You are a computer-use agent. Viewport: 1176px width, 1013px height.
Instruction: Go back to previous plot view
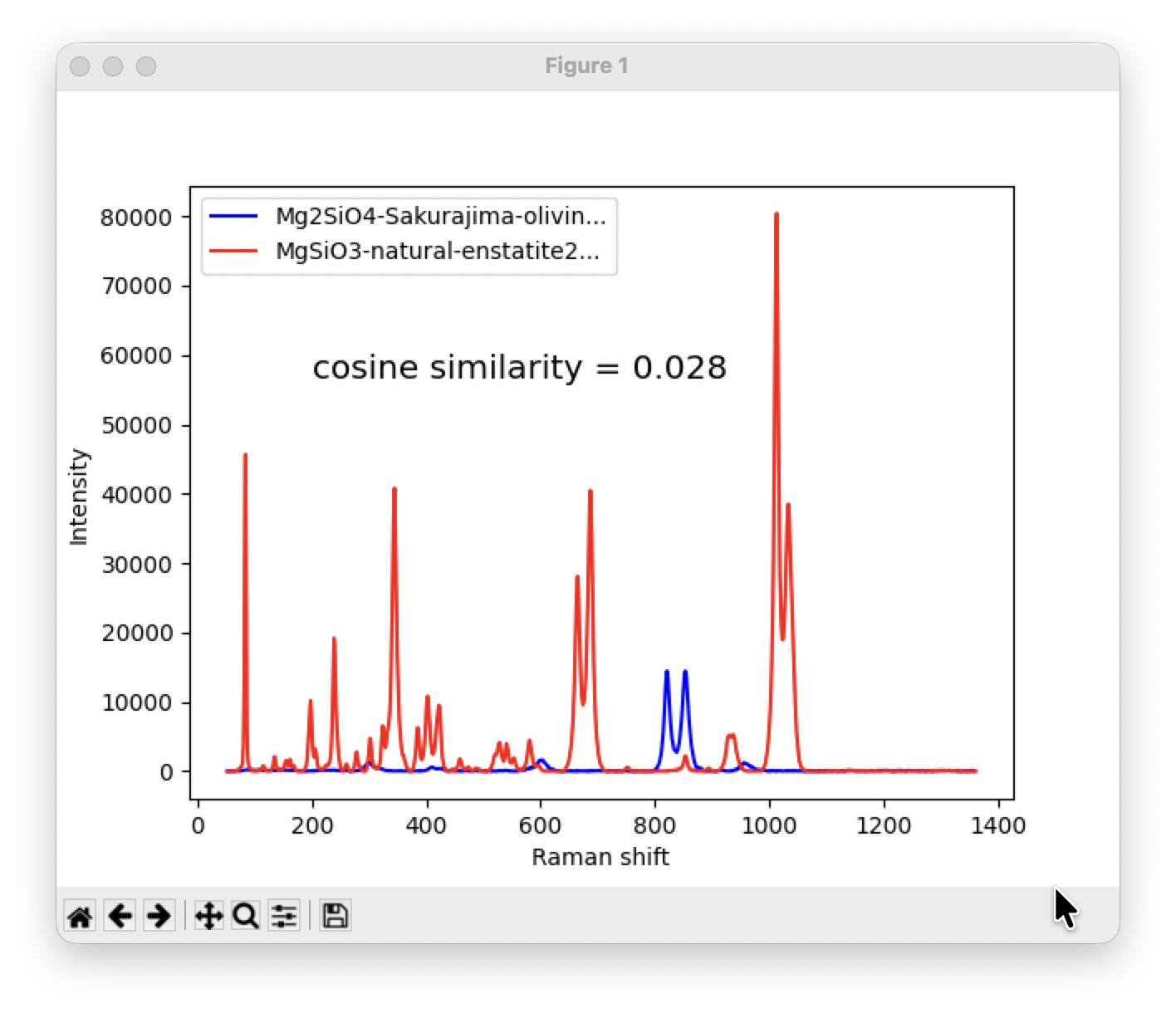(x=120, y=917)
